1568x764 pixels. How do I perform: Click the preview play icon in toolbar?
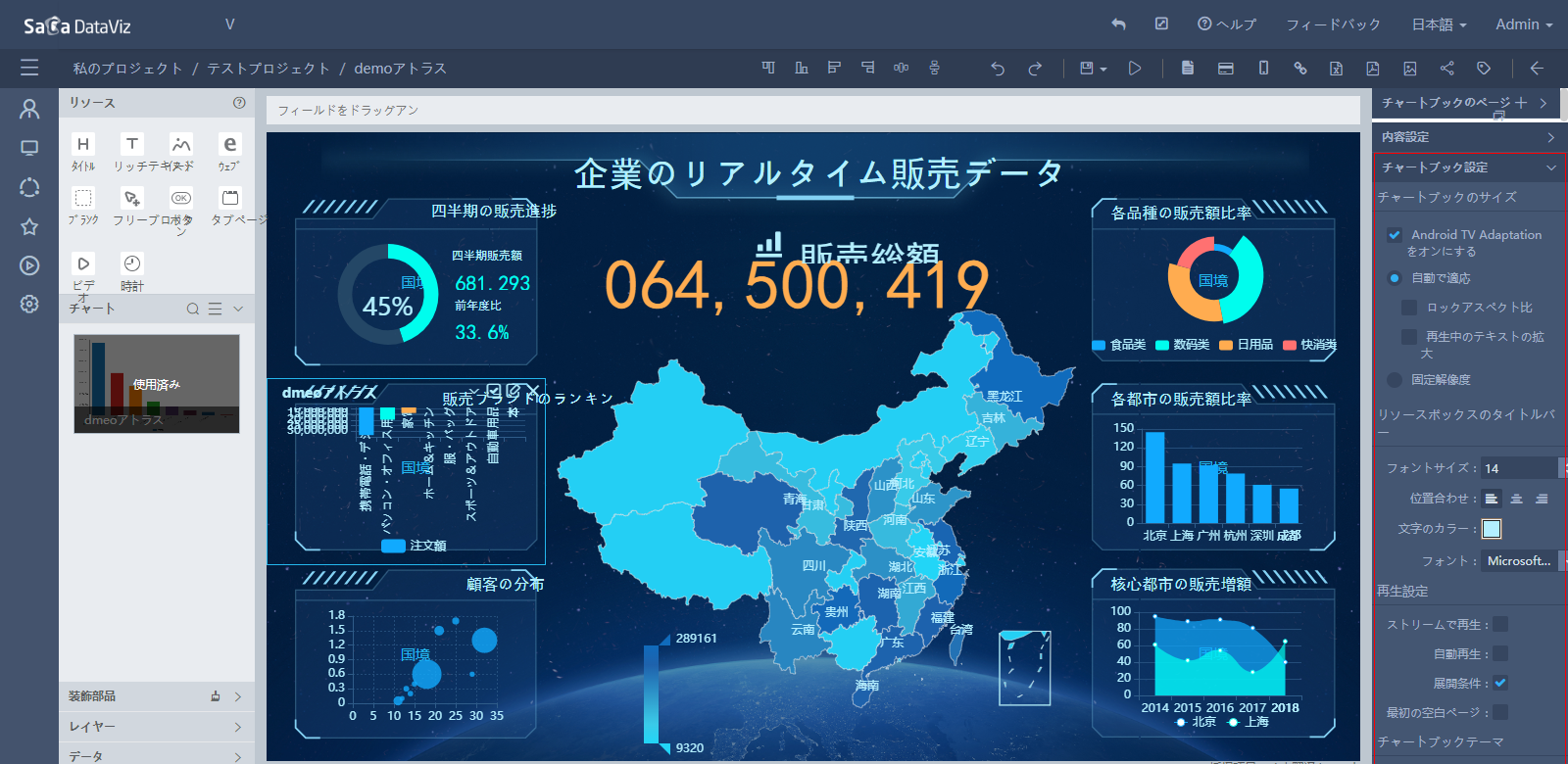[x=1135, y=69]
